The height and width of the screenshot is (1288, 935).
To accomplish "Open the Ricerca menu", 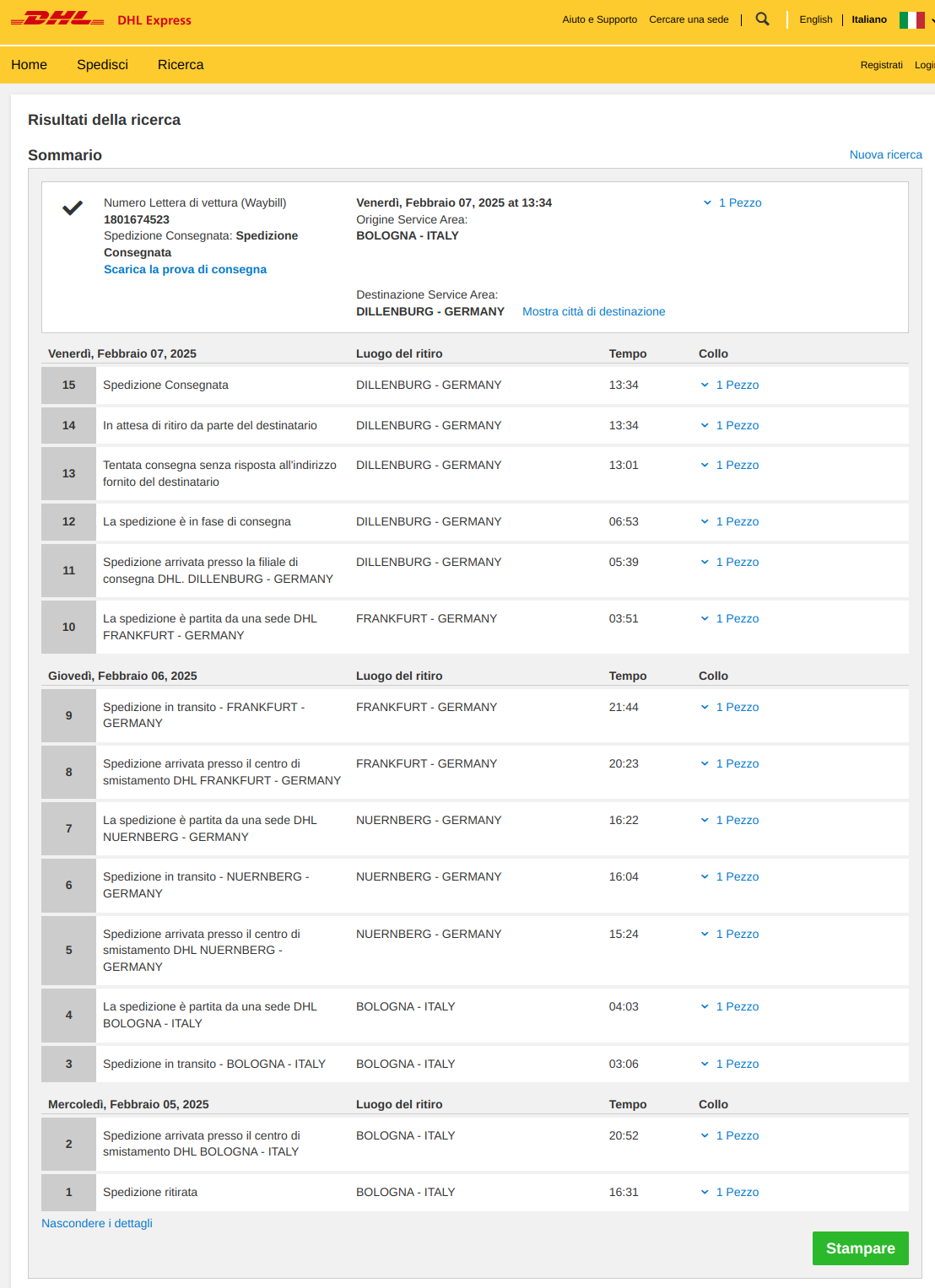I will click(x=181, y=65).
